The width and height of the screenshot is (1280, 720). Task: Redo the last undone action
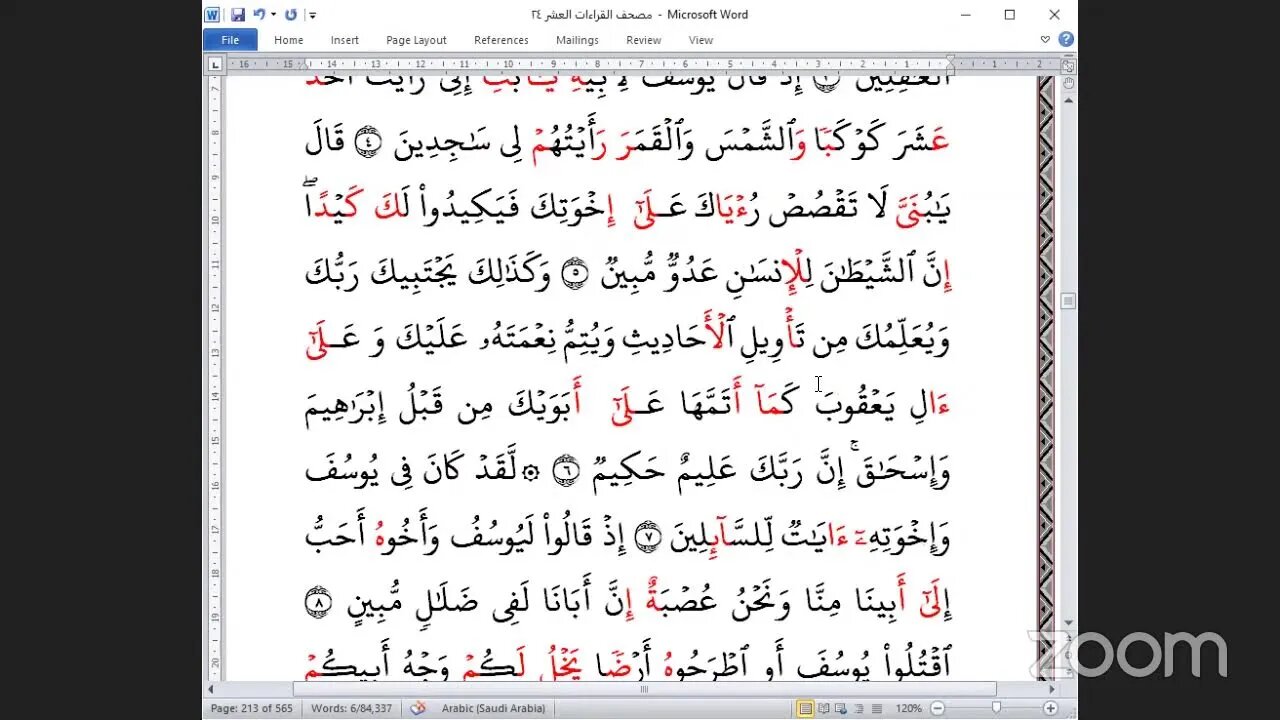click(290, 15)
